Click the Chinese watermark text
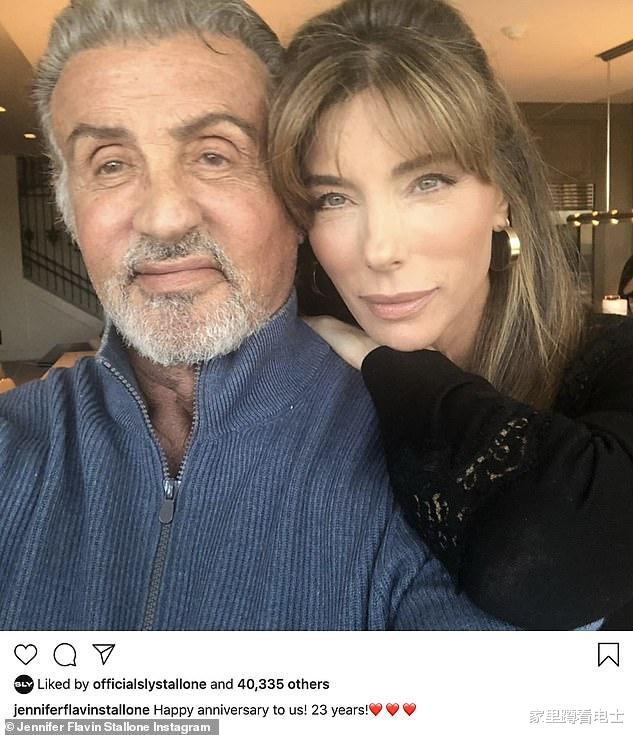The width and height of the screenshot is (633, 735). [576, 717]
